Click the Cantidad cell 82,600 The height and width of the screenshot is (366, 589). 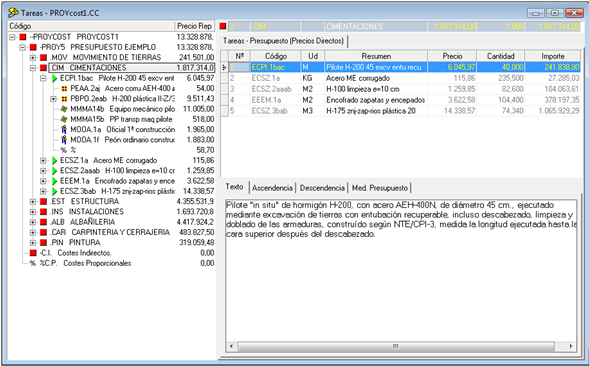coord(501,89)
